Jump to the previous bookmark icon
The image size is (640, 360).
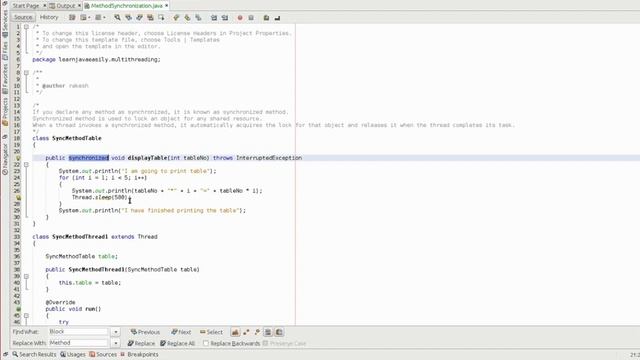click(x=176, y=18)
